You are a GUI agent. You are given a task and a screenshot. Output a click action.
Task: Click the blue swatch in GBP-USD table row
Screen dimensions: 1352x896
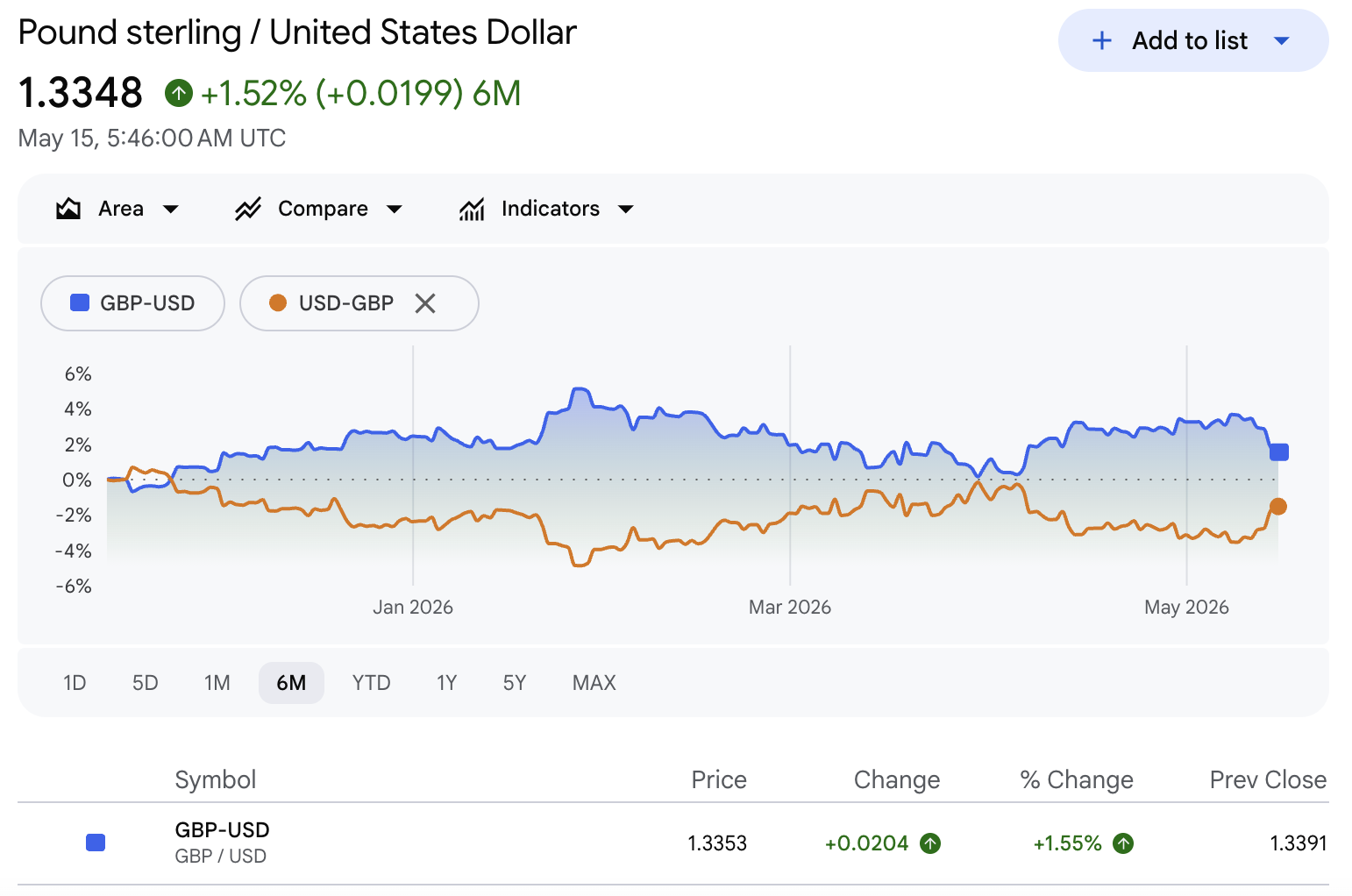pos(96,843)
